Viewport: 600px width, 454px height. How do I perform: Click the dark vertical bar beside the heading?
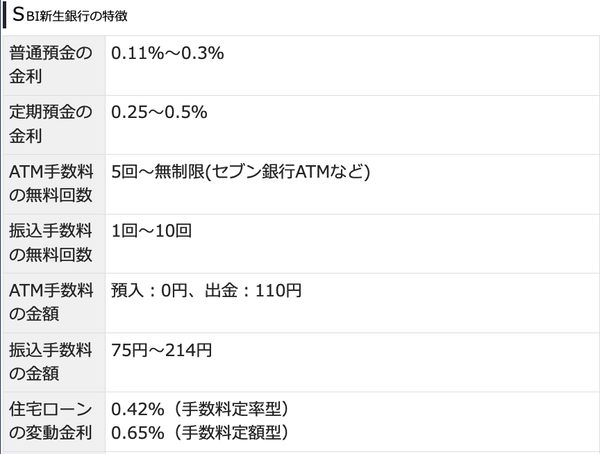pos(3,17)
